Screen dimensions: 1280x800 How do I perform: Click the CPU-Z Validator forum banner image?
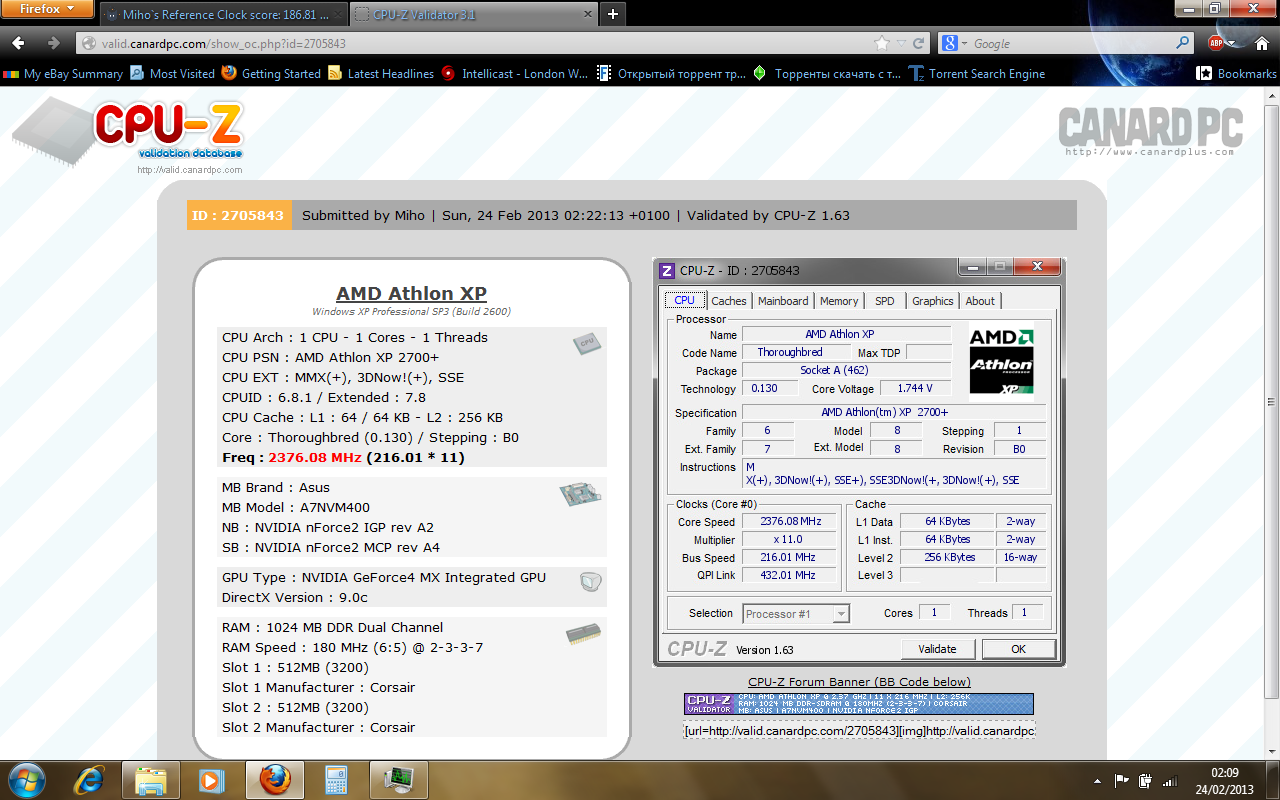point(859,704)
